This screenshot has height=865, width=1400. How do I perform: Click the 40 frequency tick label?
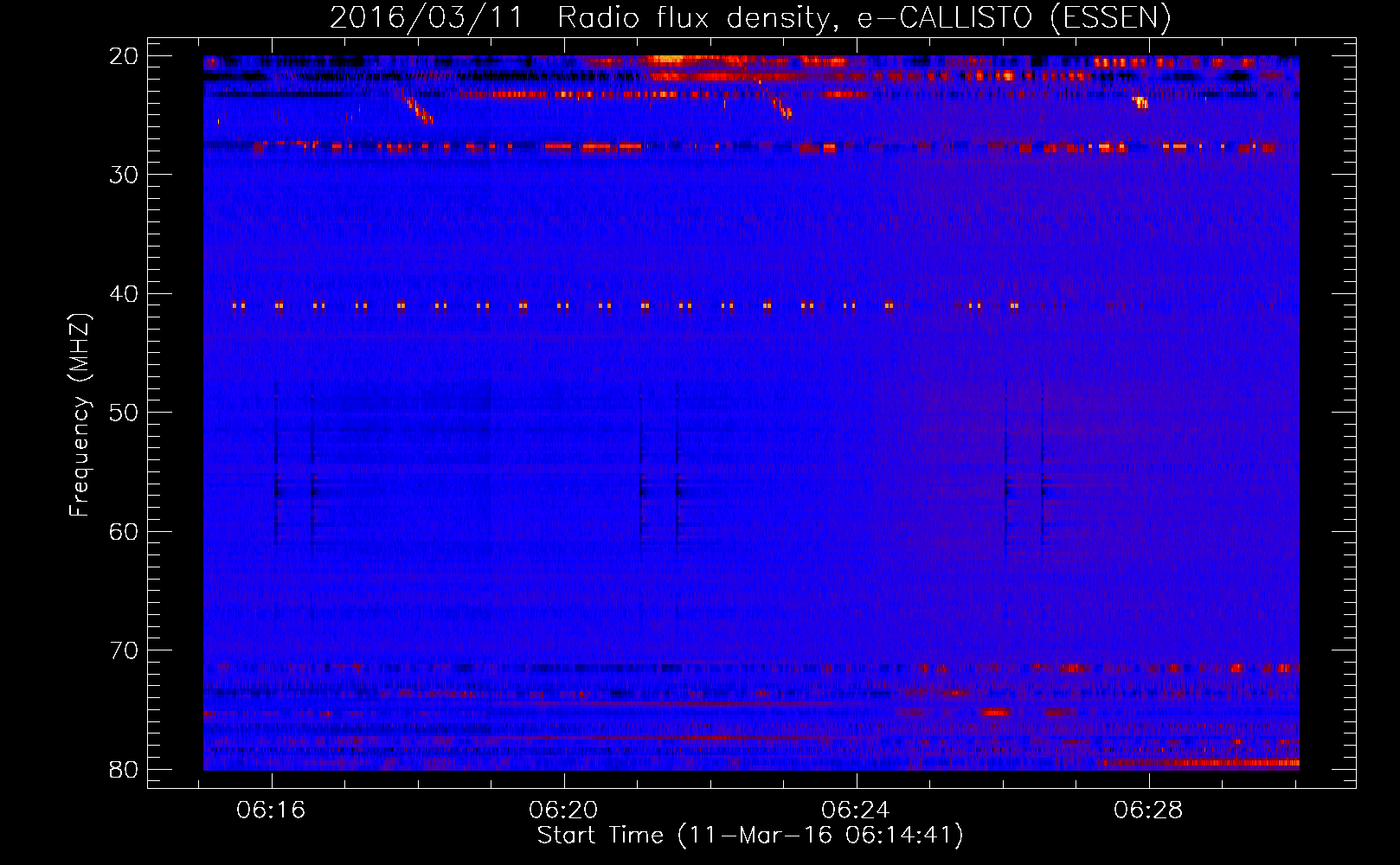tap(125, 294)
